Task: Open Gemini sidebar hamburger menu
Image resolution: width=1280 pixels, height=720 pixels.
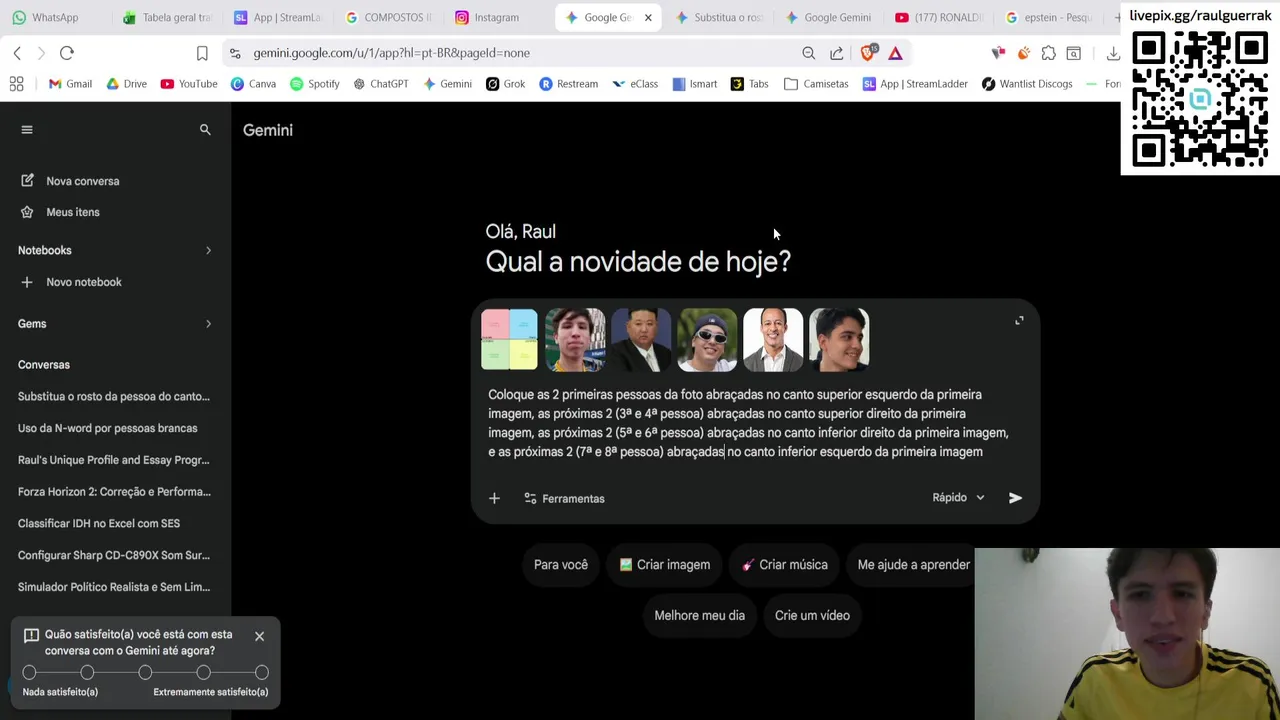Action: [27, 130]
